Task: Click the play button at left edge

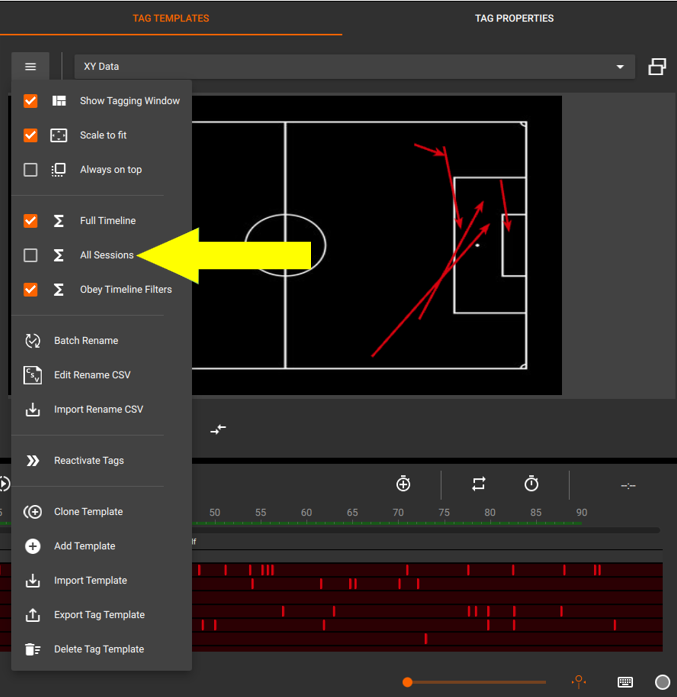Action: pos(4,484)
